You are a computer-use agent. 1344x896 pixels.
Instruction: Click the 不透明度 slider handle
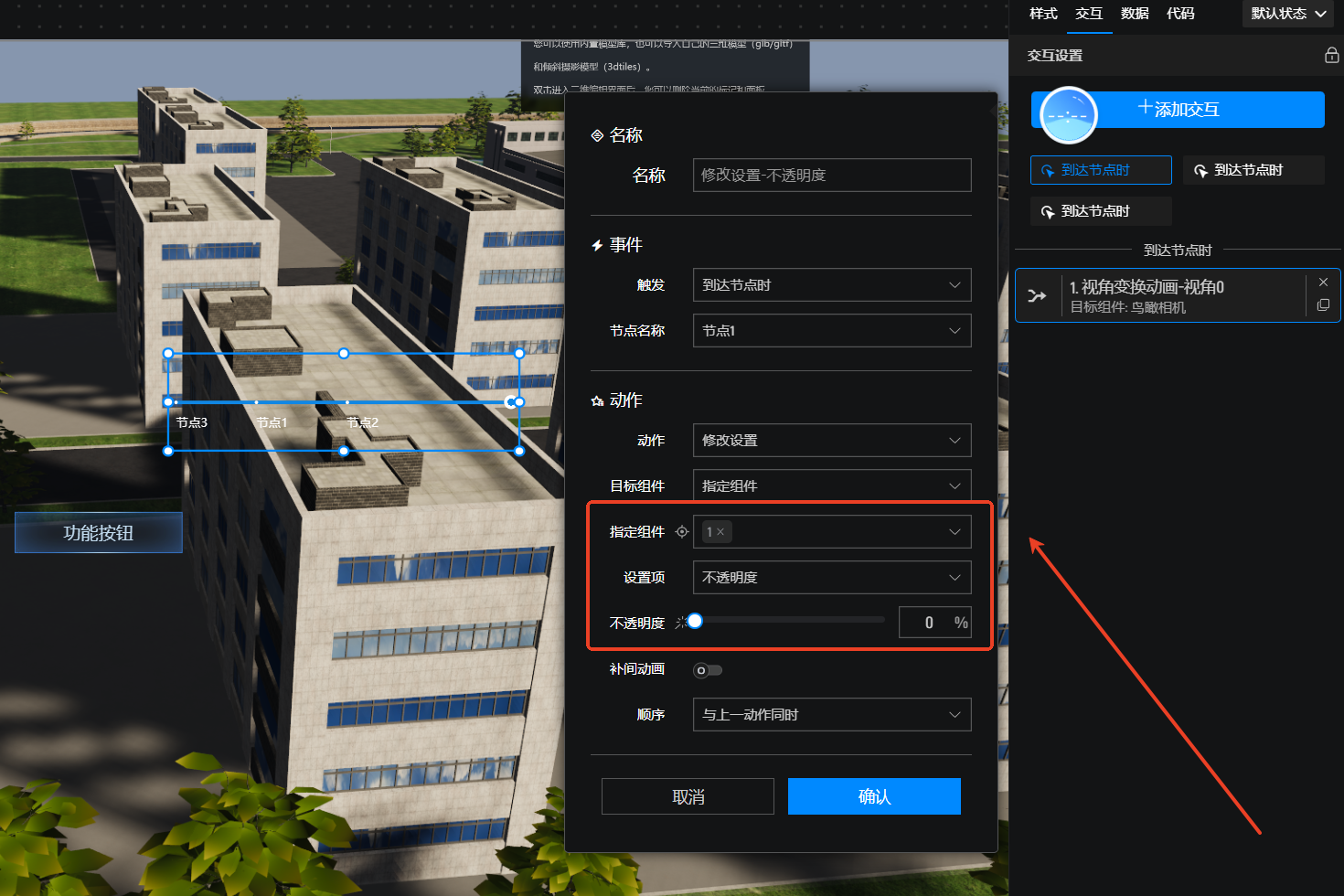point(695,622)
